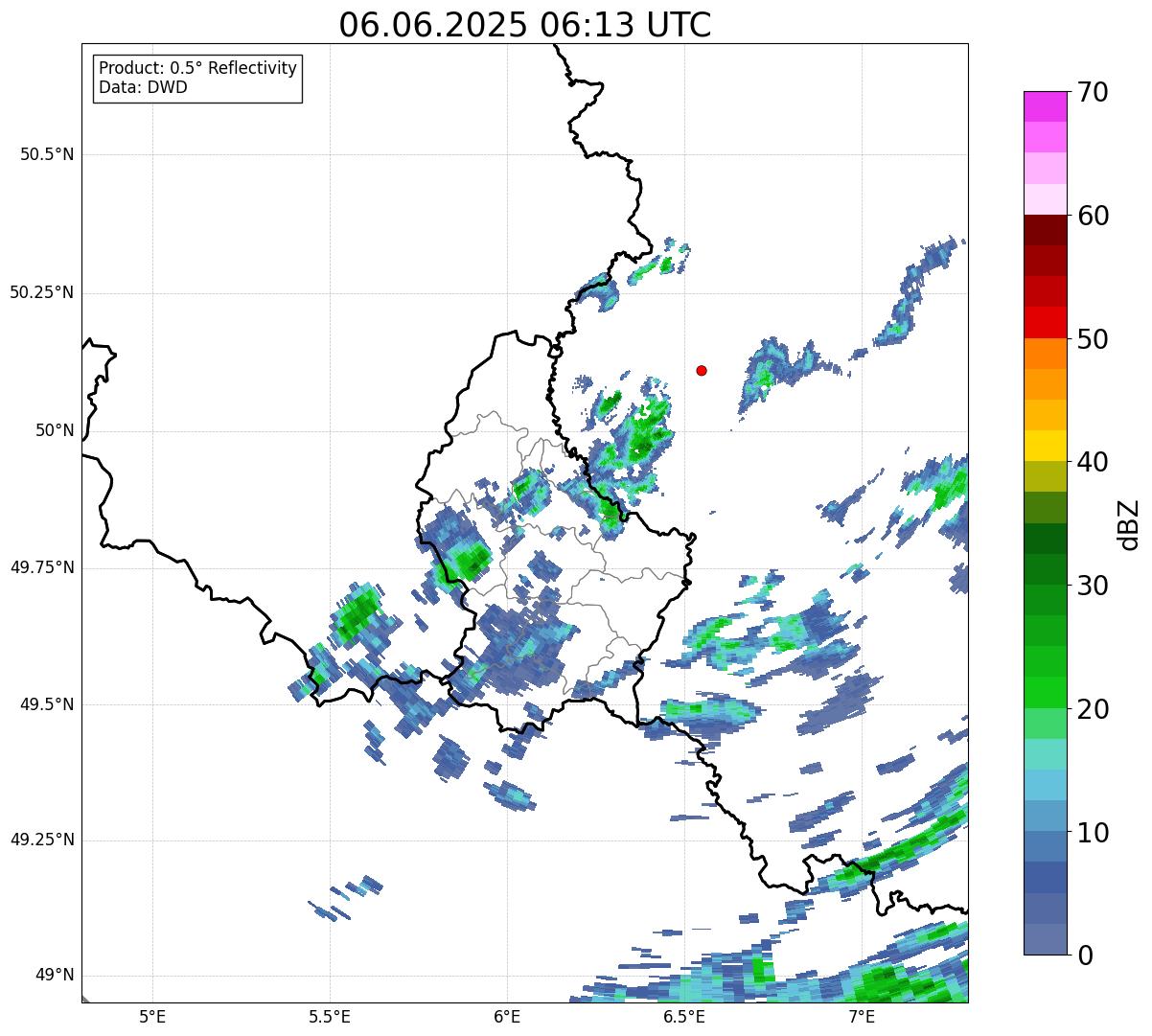Click the 50.5°N latitude label
The height and width of the screenshot is (1036, 1152).
click(x=47, y=154)
